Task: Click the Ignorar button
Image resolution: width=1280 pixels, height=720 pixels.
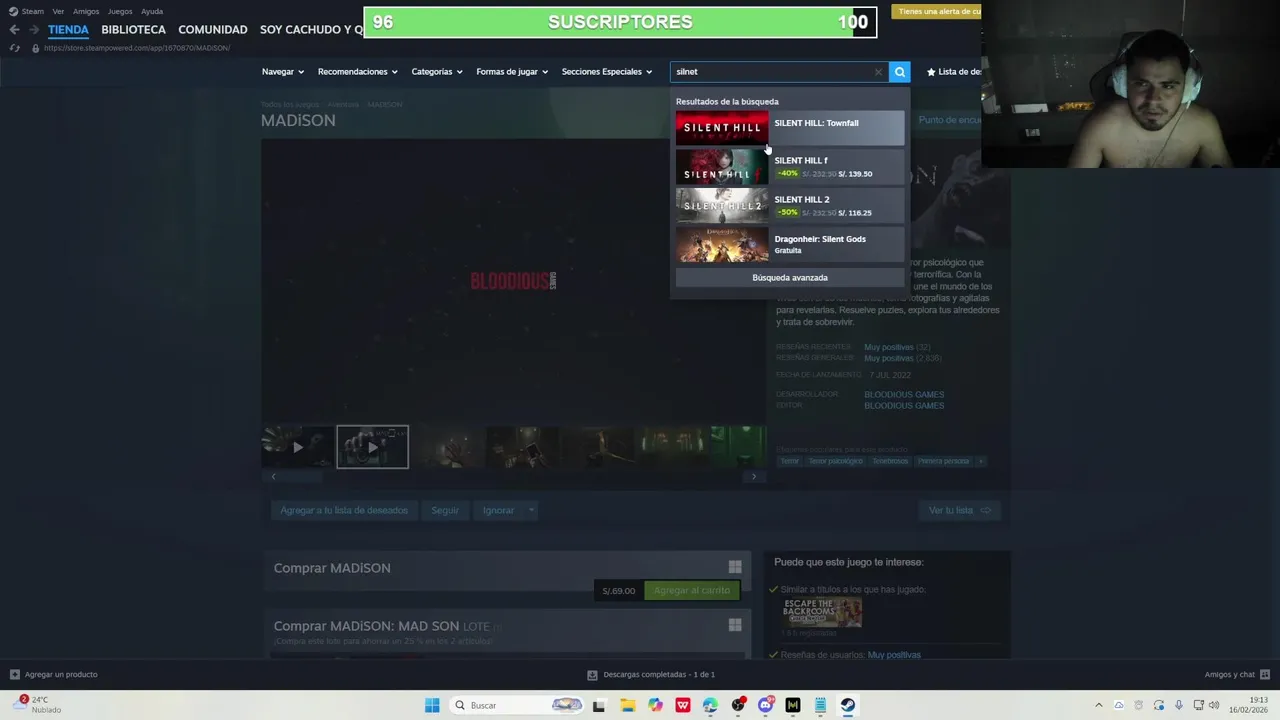Action: pyautogui.click(x=498, y=510)
